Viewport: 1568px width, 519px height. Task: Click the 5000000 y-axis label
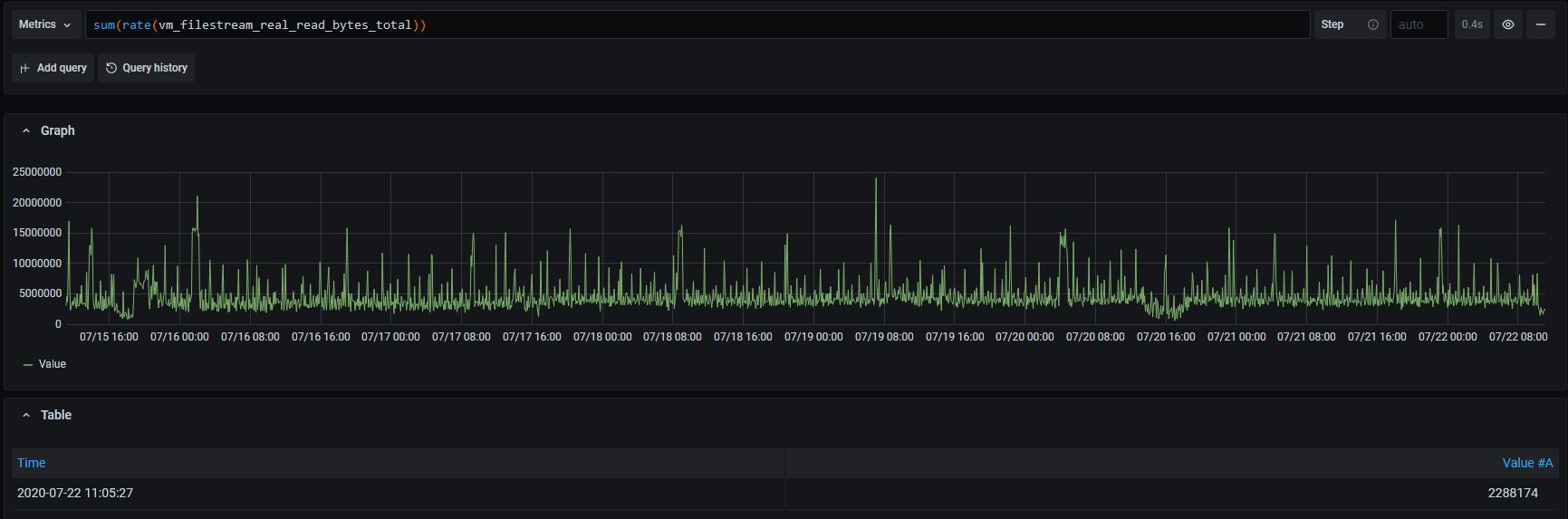(40, 293)
